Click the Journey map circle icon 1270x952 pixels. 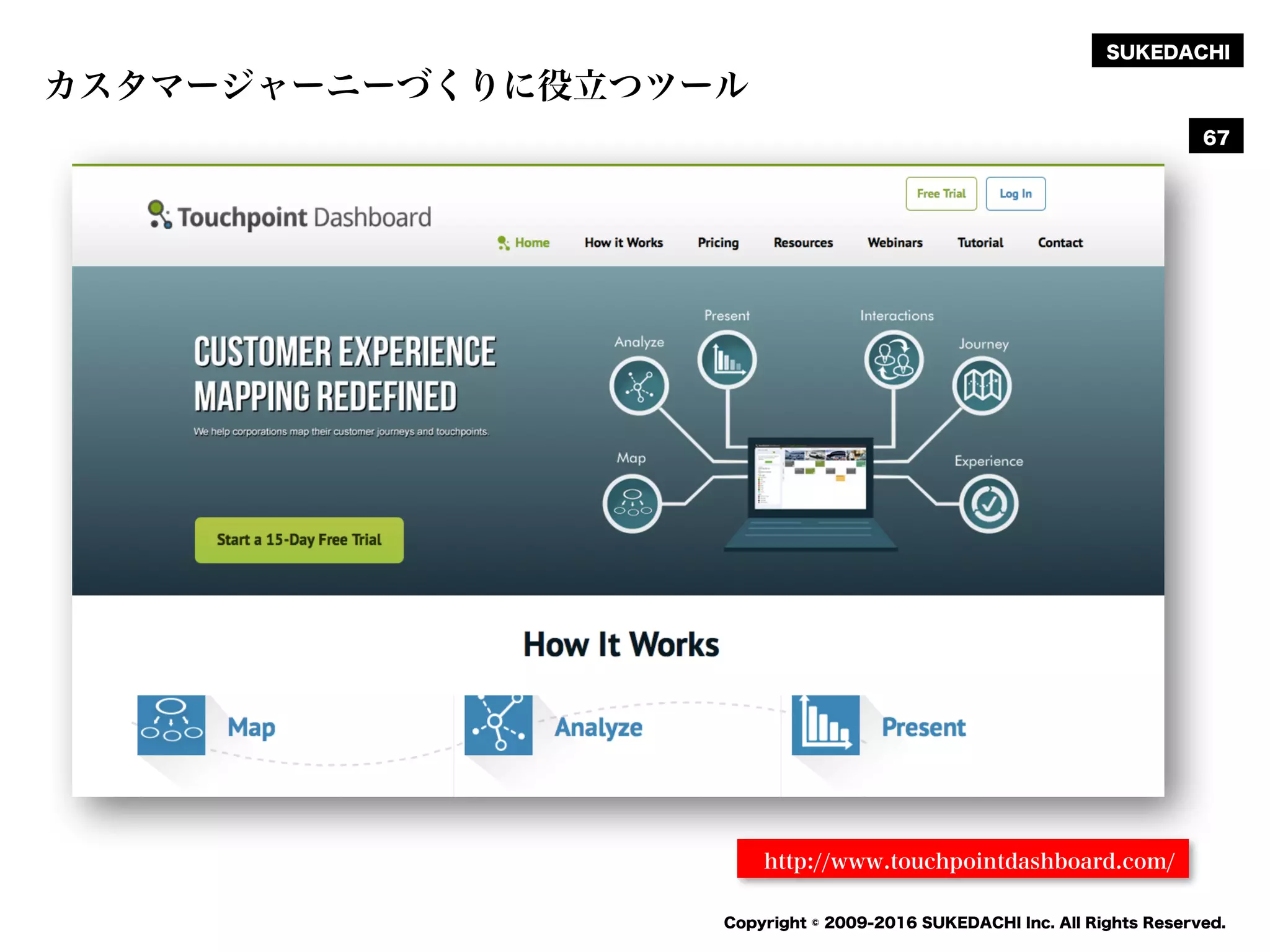pos(982,386)
